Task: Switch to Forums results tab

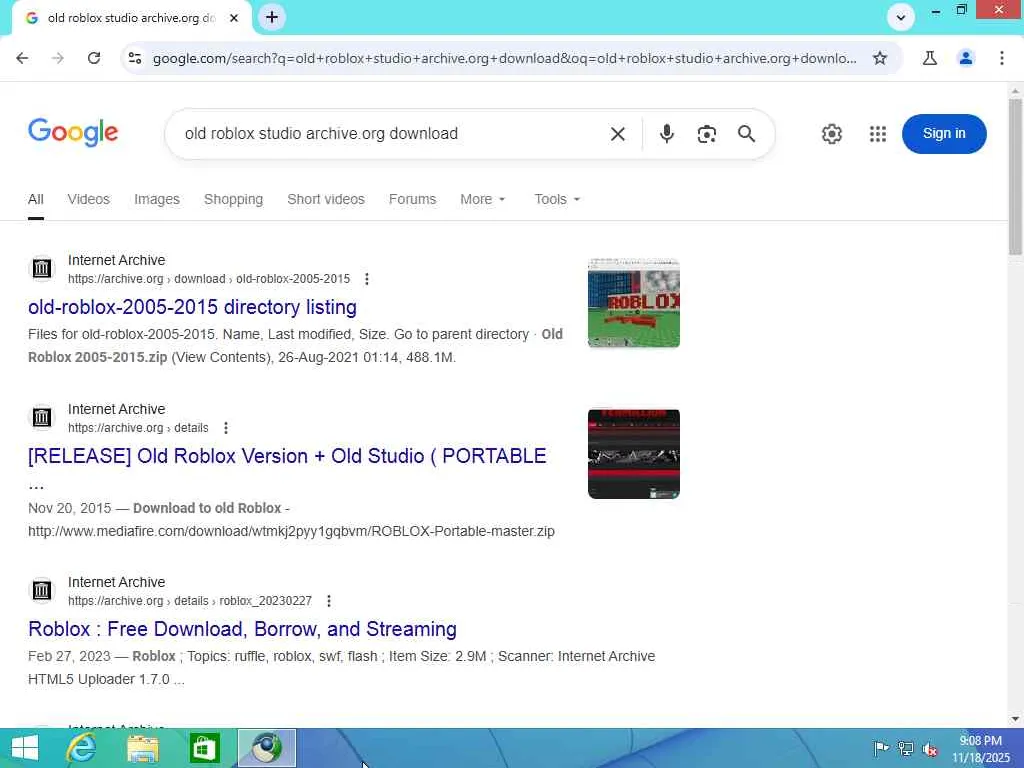Action: coord(412,199)
